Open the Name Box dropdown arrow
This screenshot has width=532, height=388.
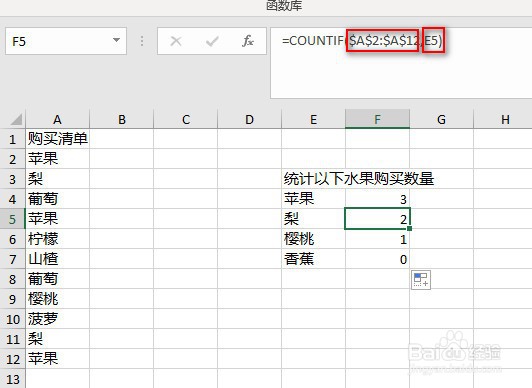(x=116, y=40)
